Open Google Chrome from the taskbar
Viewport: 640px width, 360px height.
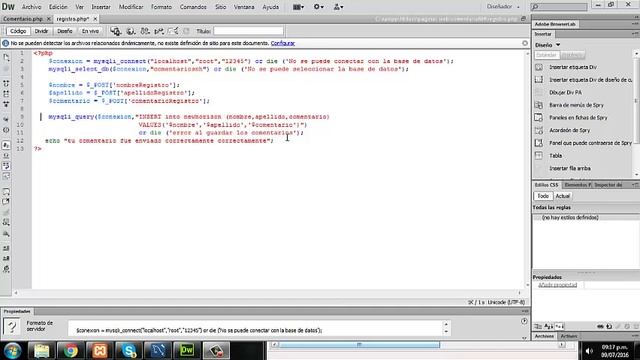pyautogui.click(x=70, y=351)
